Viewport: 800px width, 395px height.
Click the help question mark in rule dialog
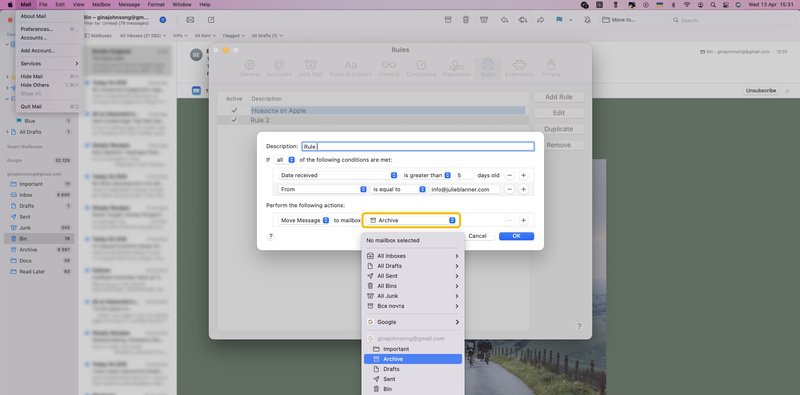pos(270,236)
